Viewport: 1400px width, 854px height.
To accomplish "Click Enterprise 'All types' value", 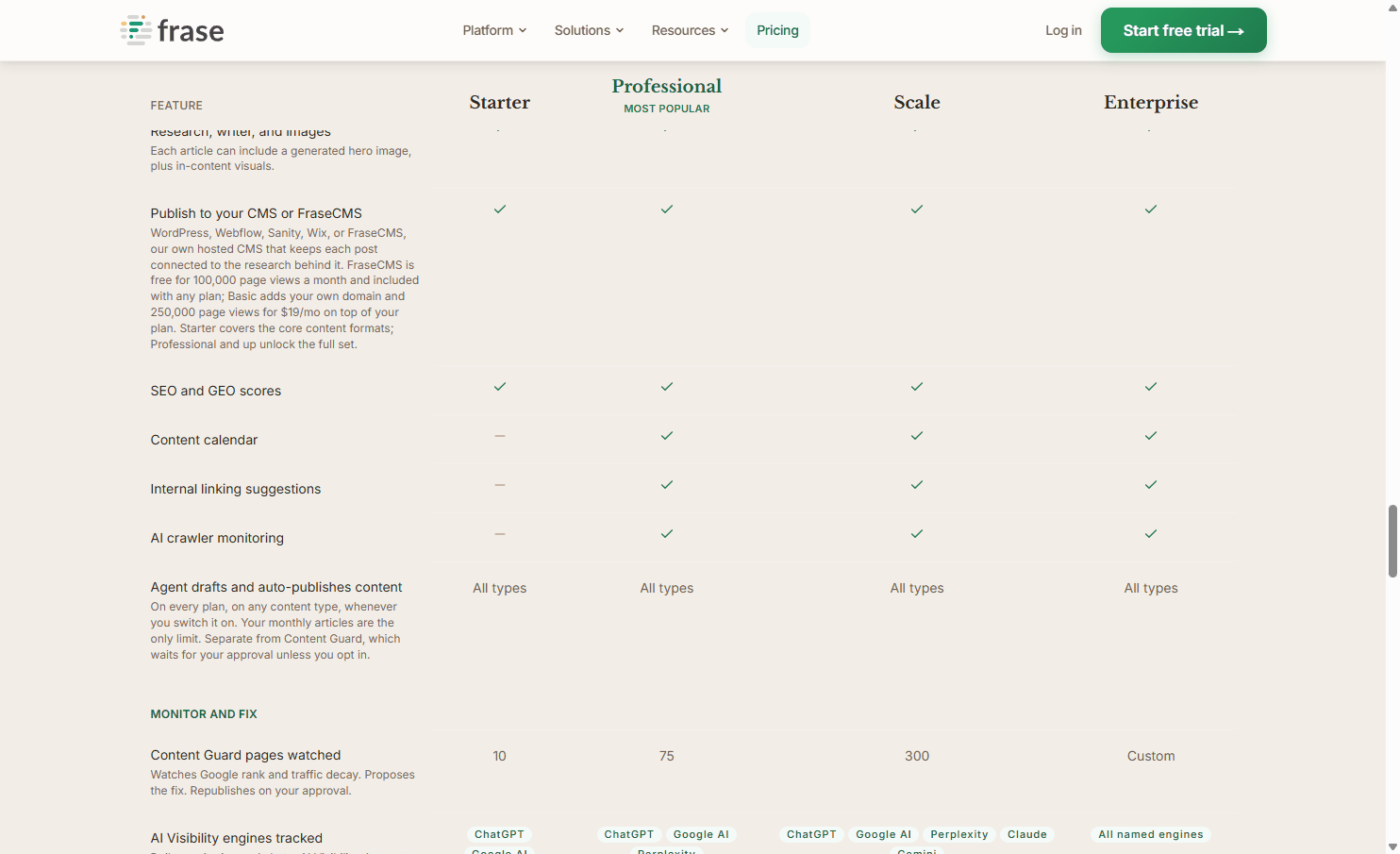I will pos(1151,588).
